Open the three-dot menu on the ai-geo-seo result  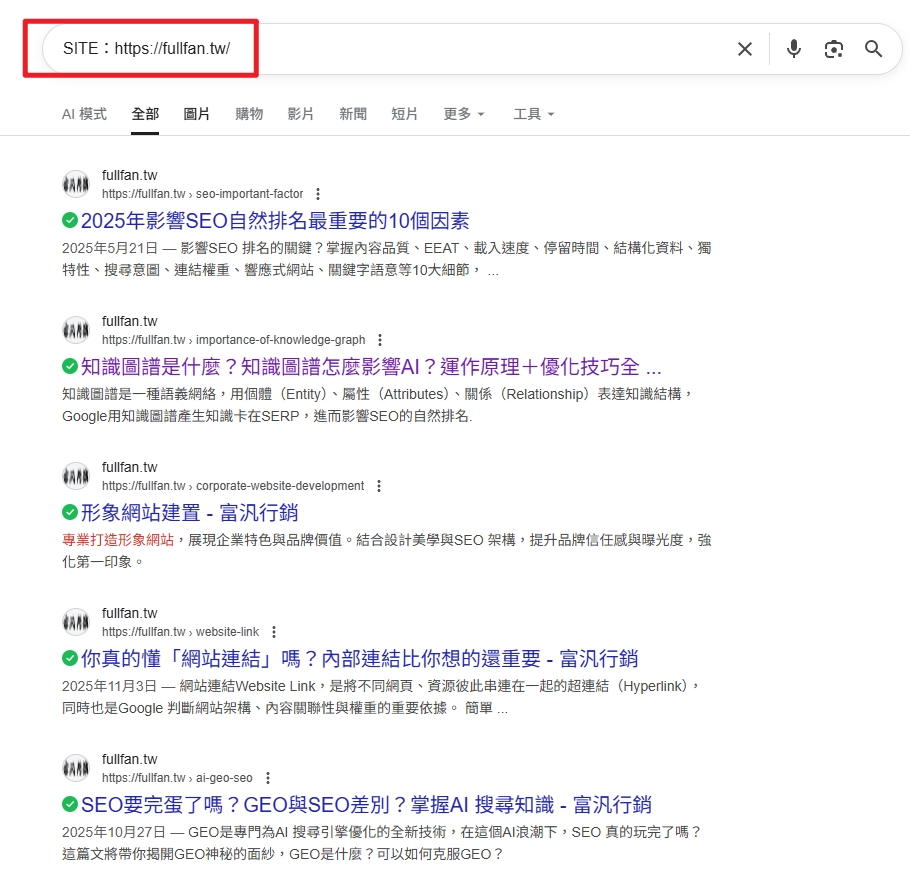268,777
